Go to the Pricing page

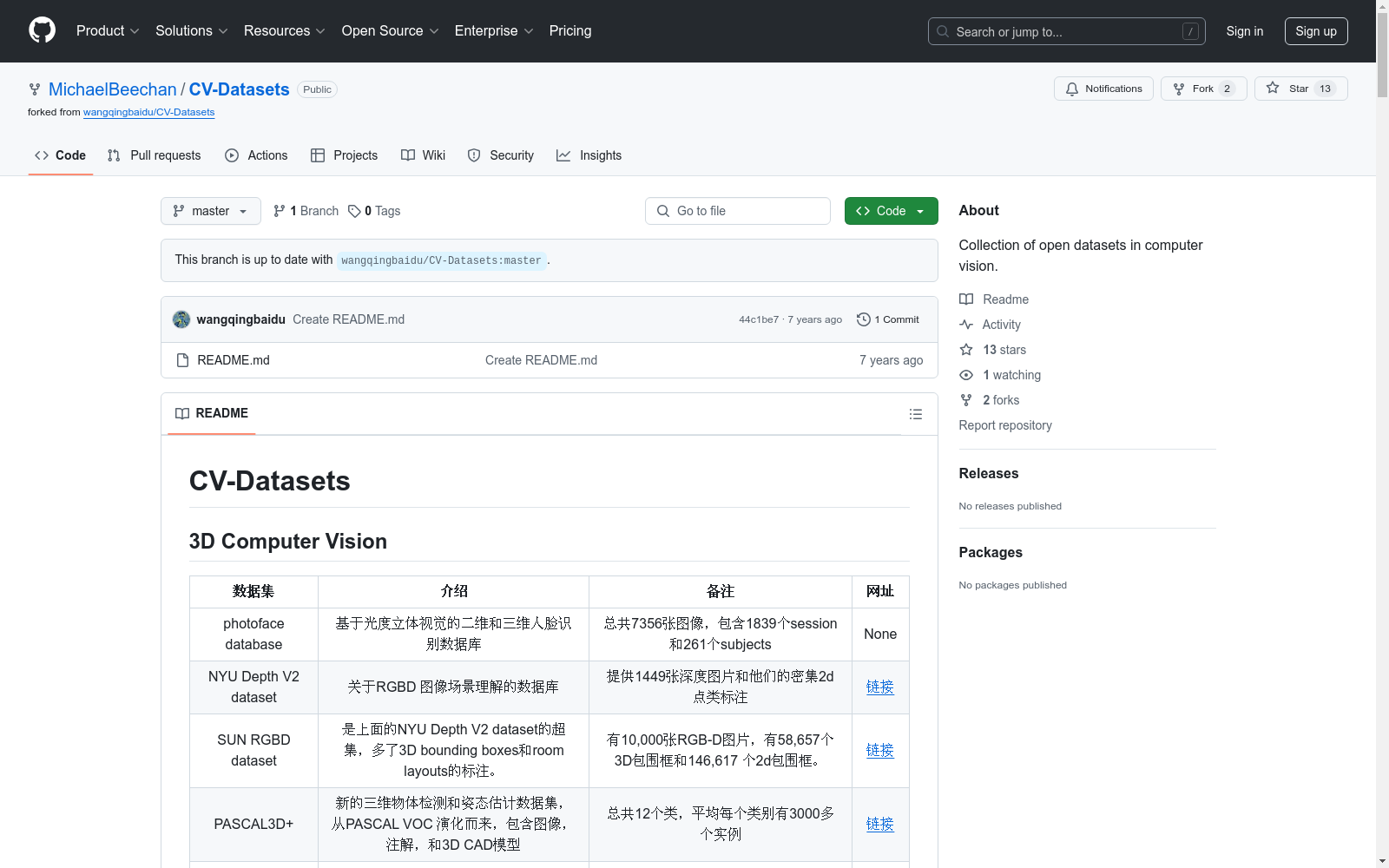pyautogui.click(x=570, y=31)
